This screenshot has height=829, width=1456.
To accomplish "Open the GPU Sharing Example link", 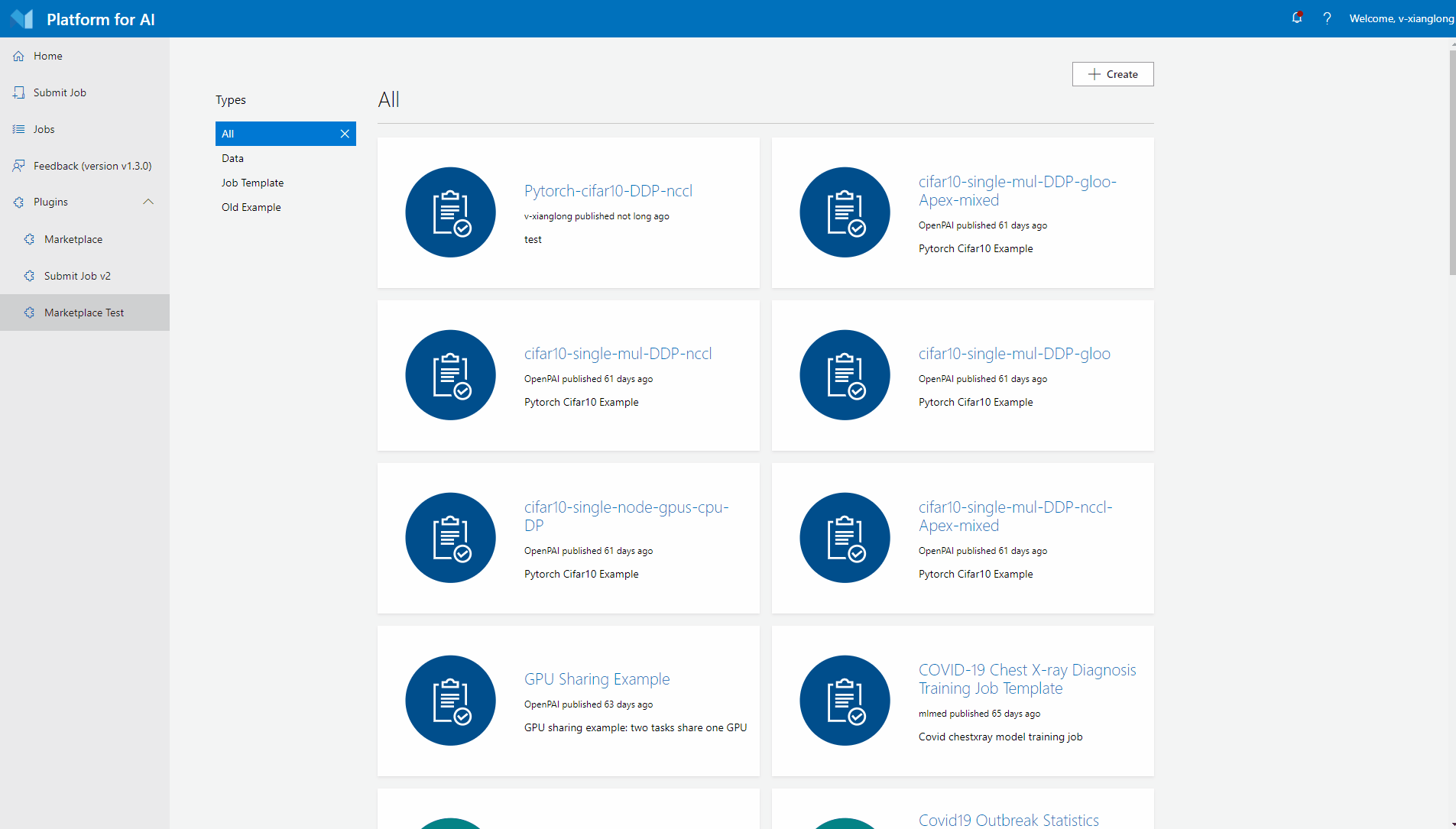I will 597,679.
